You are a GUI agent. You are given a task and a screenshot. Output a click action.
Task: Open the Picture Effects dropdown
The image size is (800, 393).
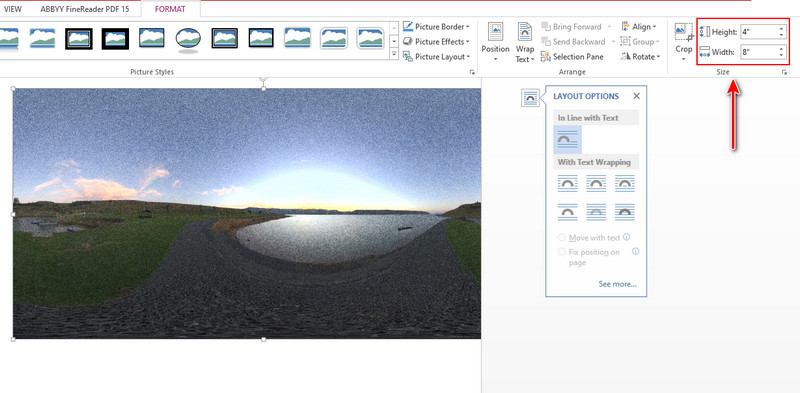[437, 42]
